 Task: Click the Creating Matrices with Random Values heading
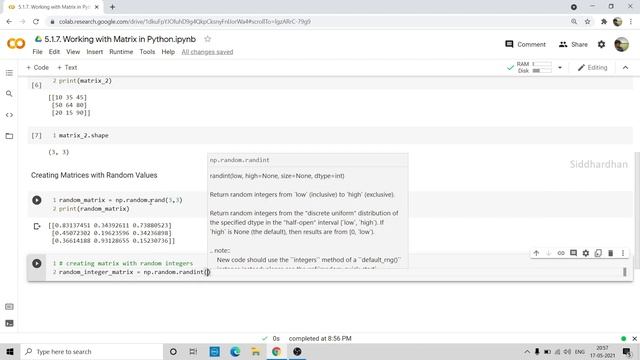(94, 175)
